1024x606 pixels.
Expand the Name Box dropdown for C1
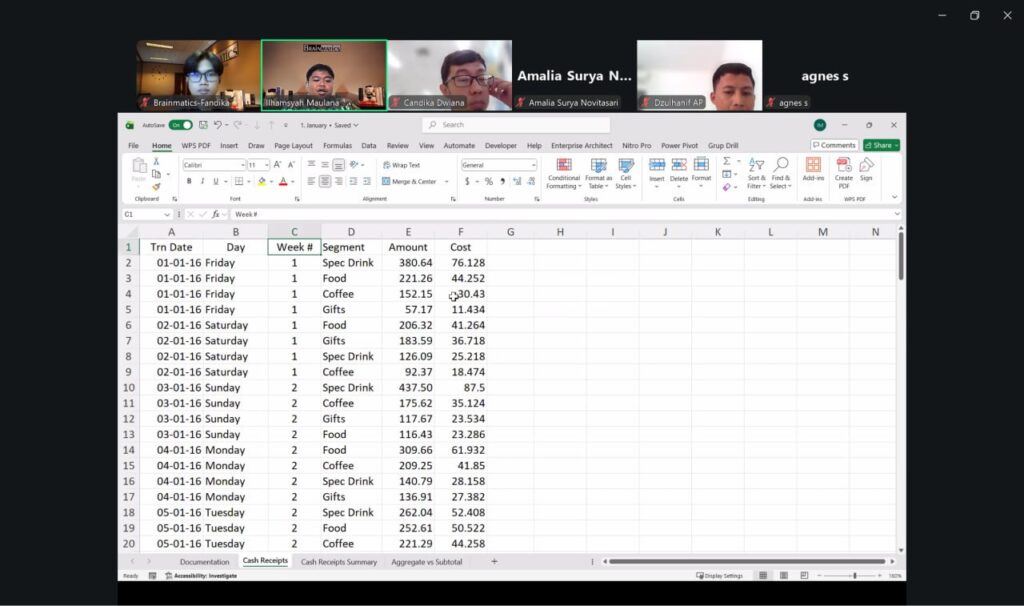(167, 214)
